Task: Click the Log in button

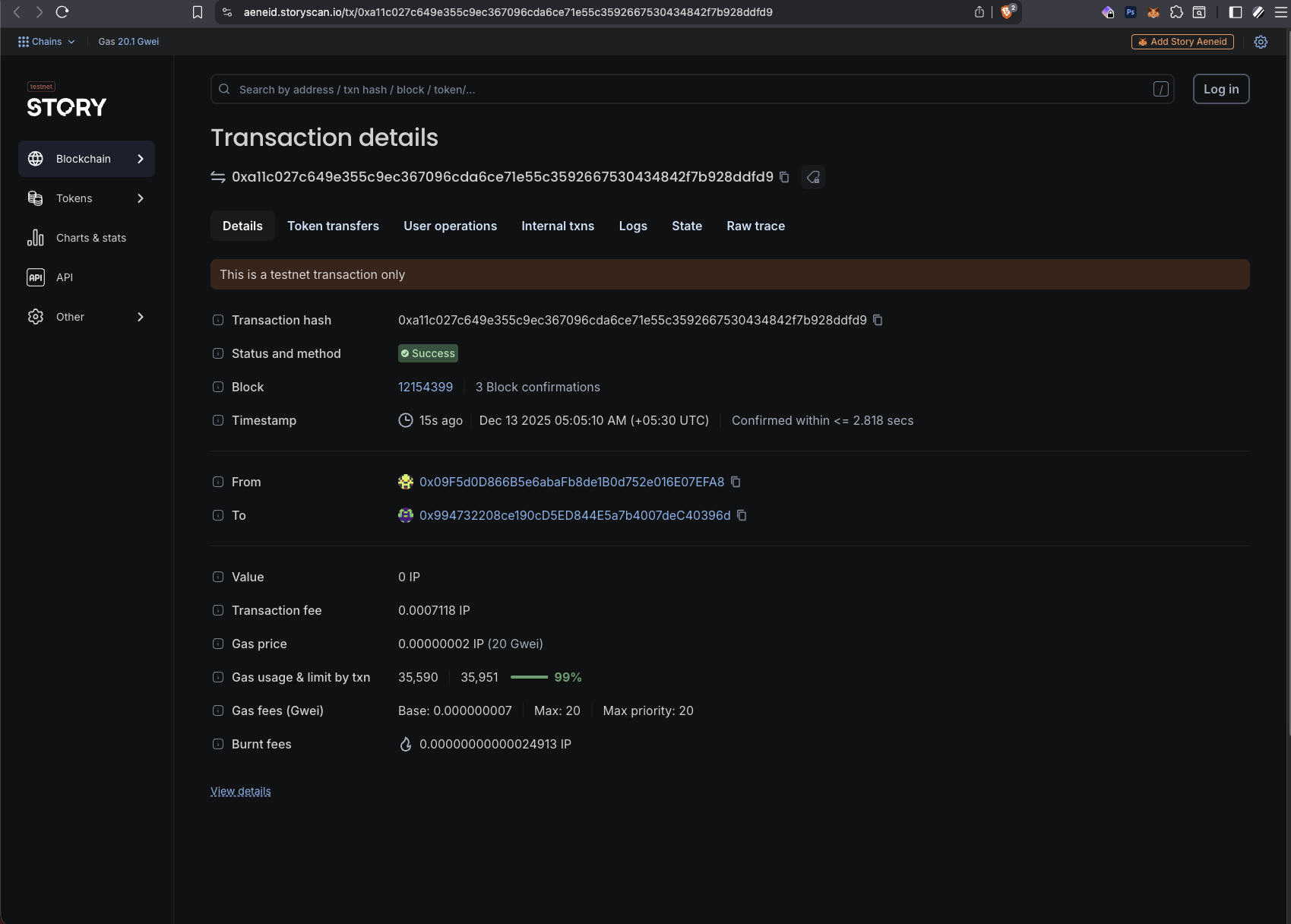Action: click(1221, 89)
